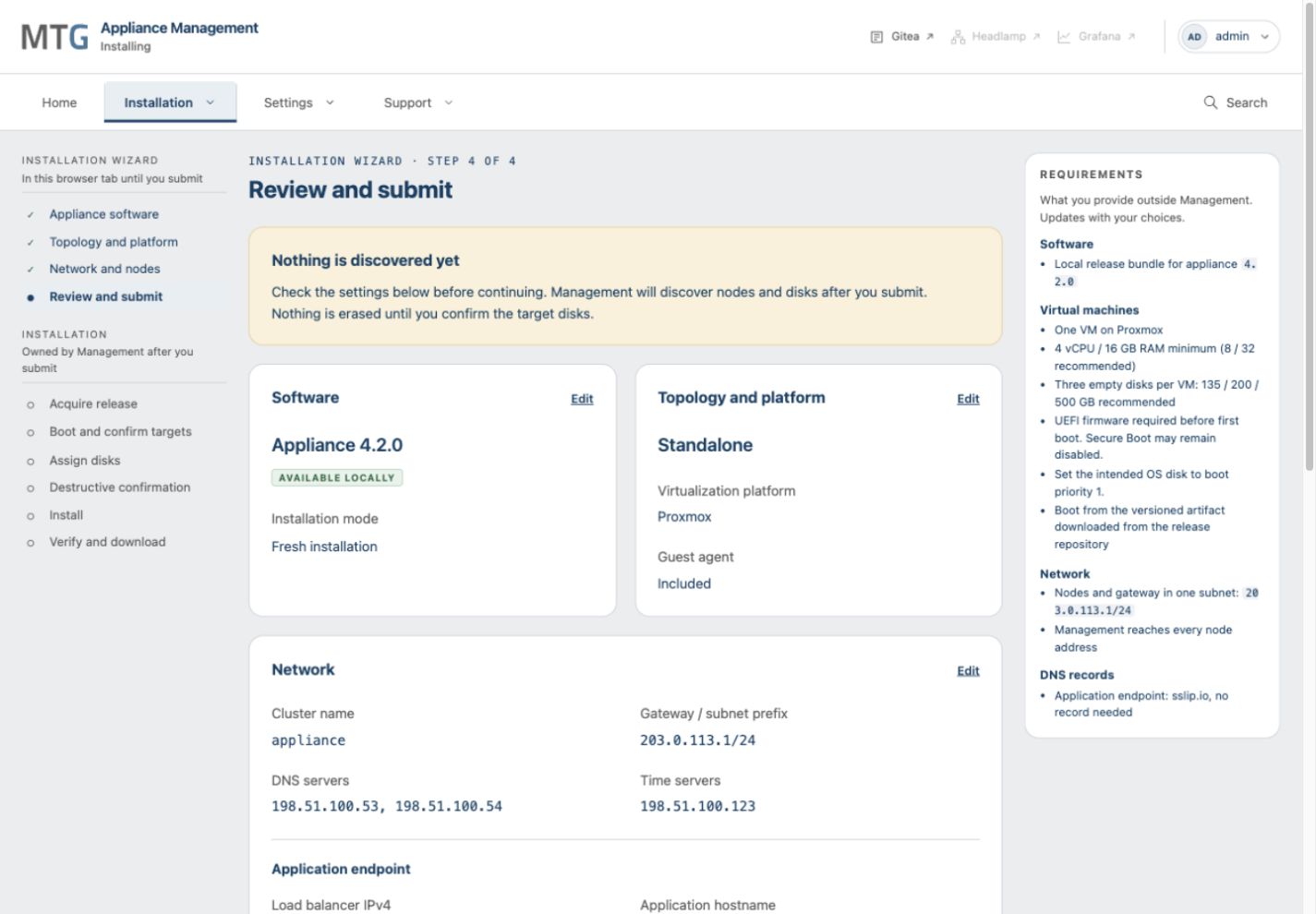Click Edit on the Software card
The image size is (1316, 914).
pos(582,399)
